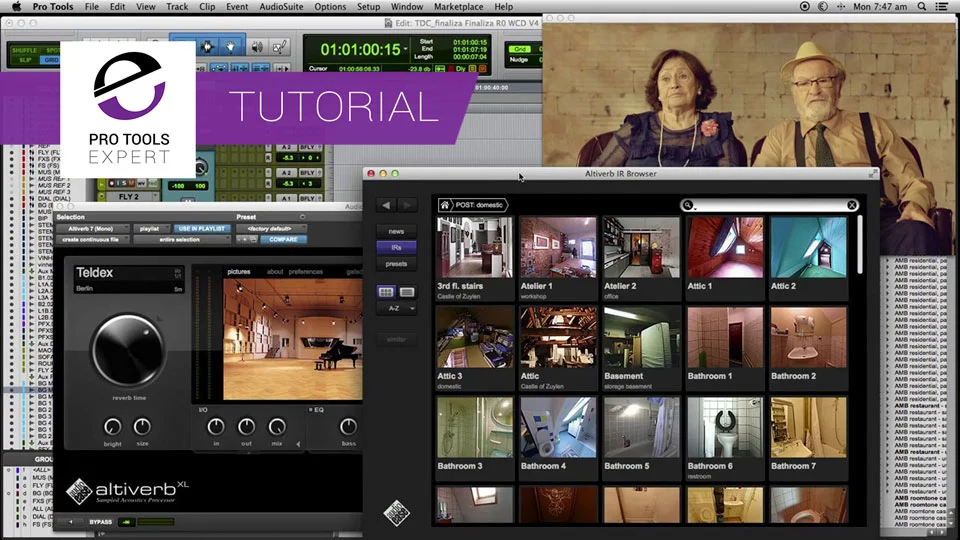Image resolution: width=960 pixels, height=540 pixels.
Task: Click the bright knob
Action: 113,426
